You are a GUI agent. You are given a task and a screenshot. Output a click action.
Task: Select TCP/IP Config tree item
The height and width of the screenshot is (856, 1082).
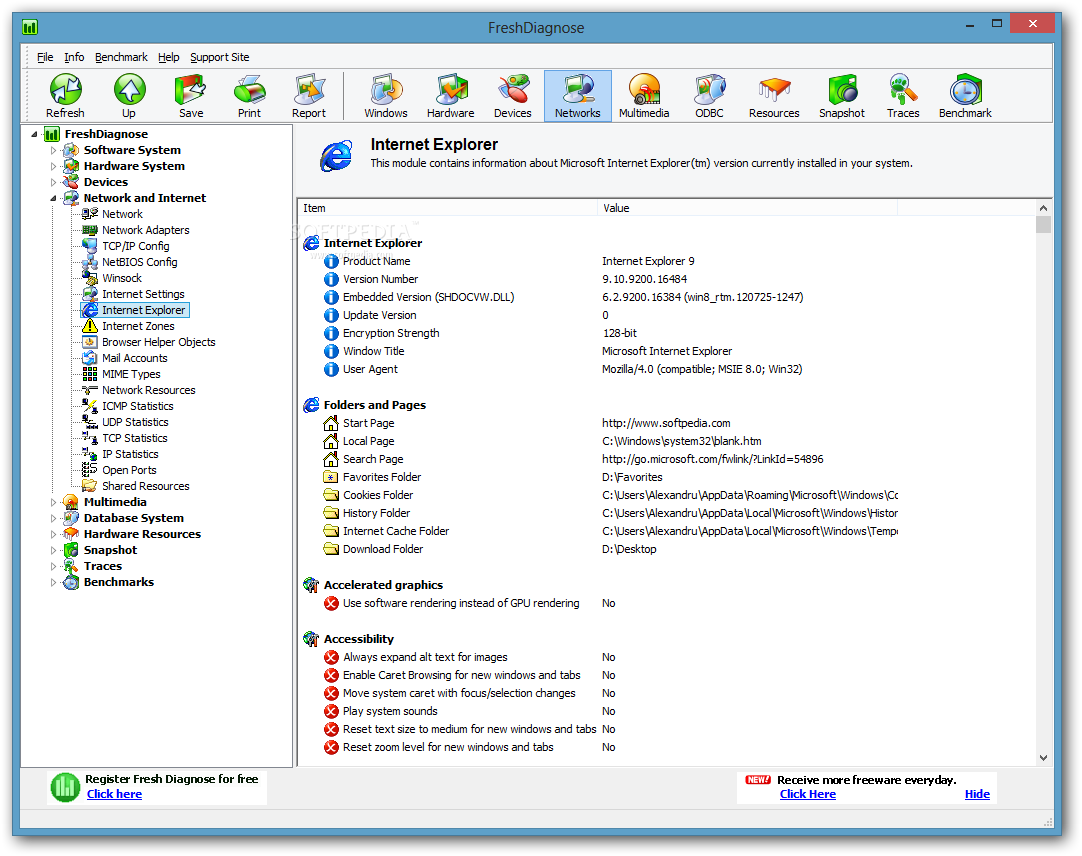coord(135,246)
